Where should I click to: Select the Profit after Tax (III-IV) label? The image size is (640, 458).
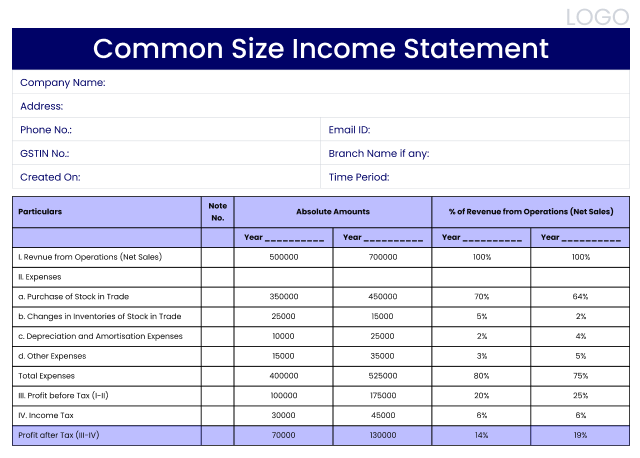59,435
